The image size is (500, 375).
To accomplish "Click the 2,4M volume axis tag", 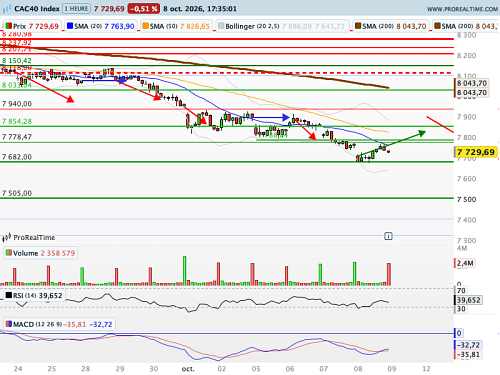I will [x=465, y=263].
